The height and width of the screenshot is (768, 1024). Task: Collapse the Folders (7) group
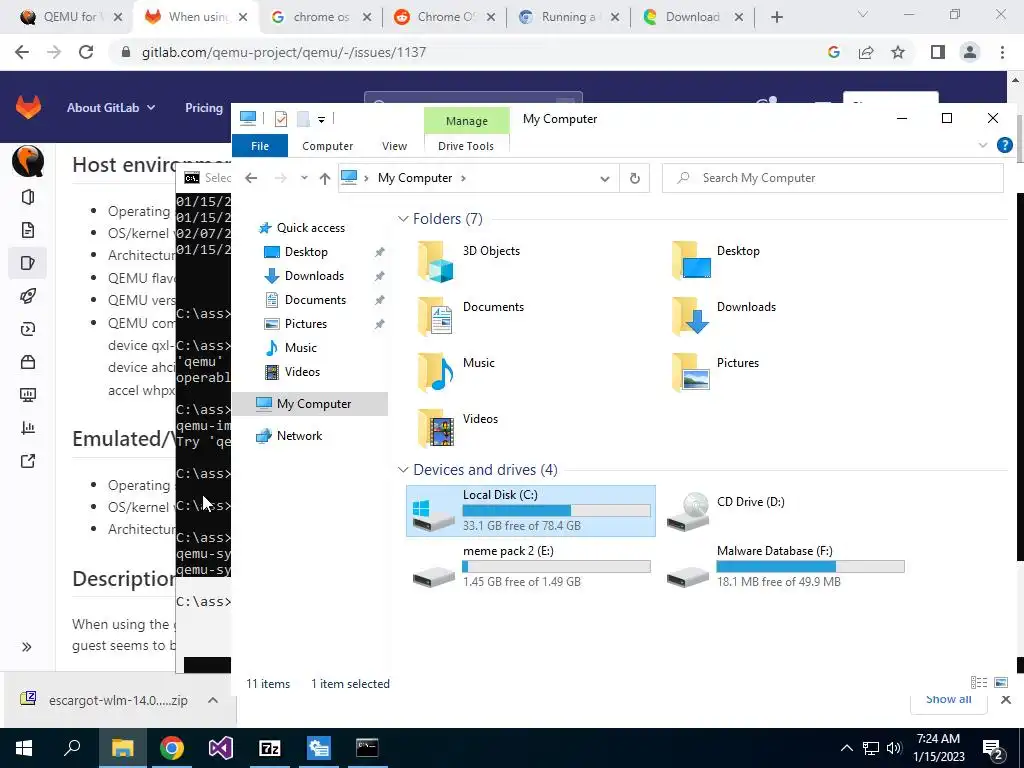403,219
